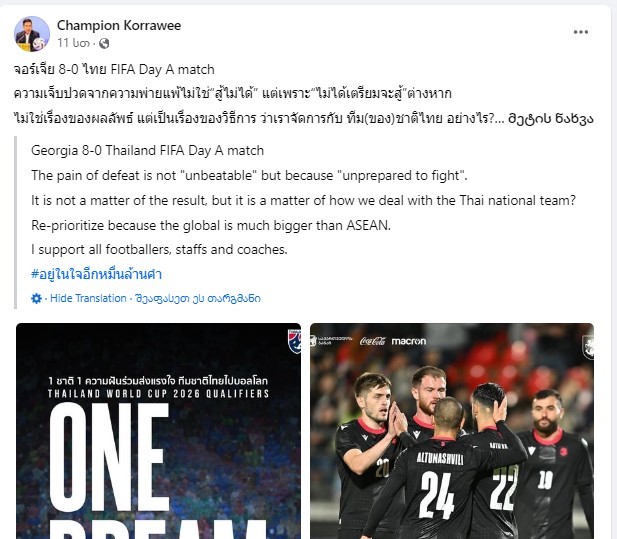Click the Altunashvili number 24 jersey
The width and height of the screenshot is (617, 539).
[x=439, y=486]
